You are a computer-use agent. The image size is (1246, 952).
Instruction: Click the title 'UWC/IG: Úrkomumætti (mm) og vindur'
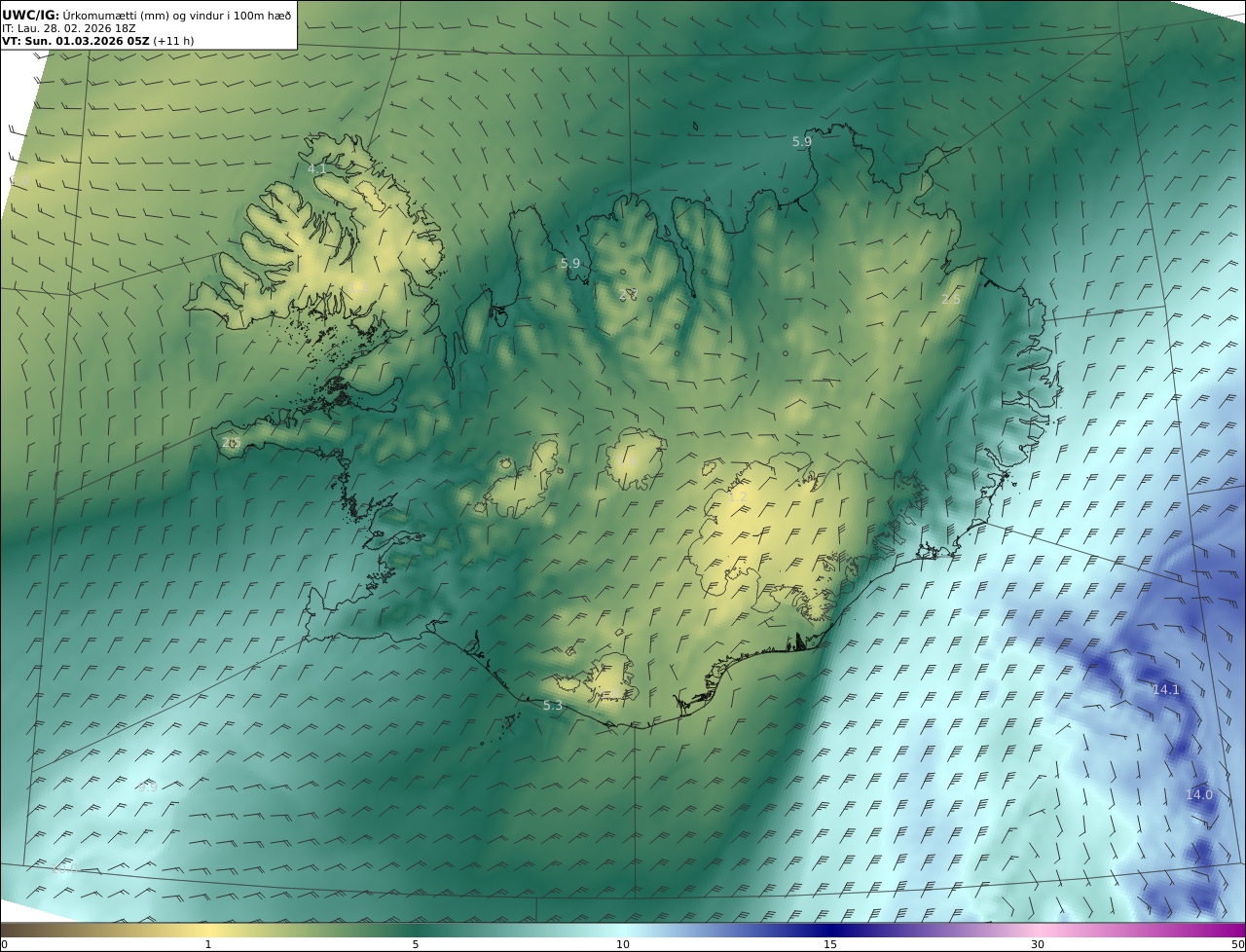click(x=147, y=15)
